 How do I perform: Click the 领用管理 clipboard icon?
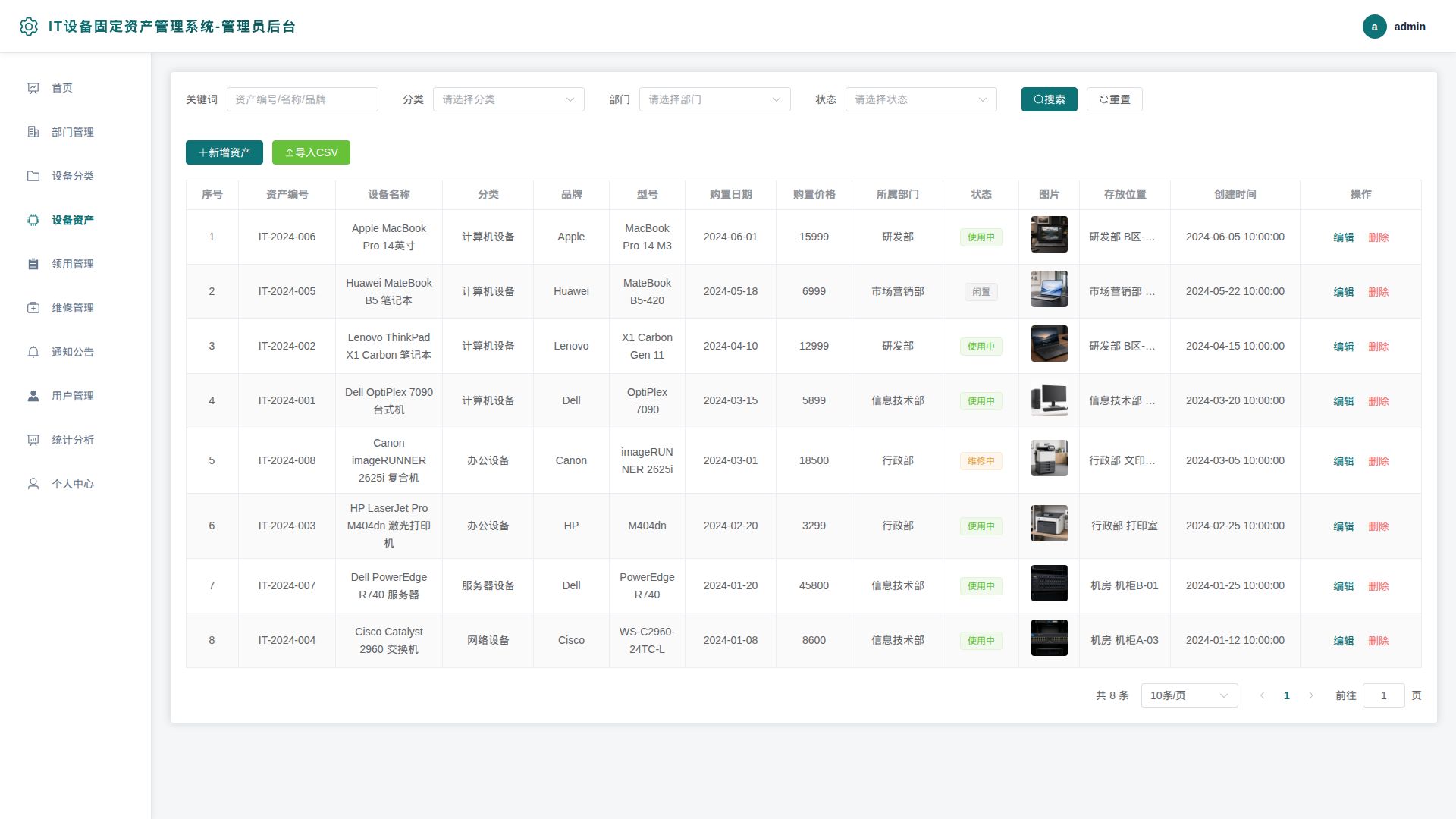click(33, 264)
